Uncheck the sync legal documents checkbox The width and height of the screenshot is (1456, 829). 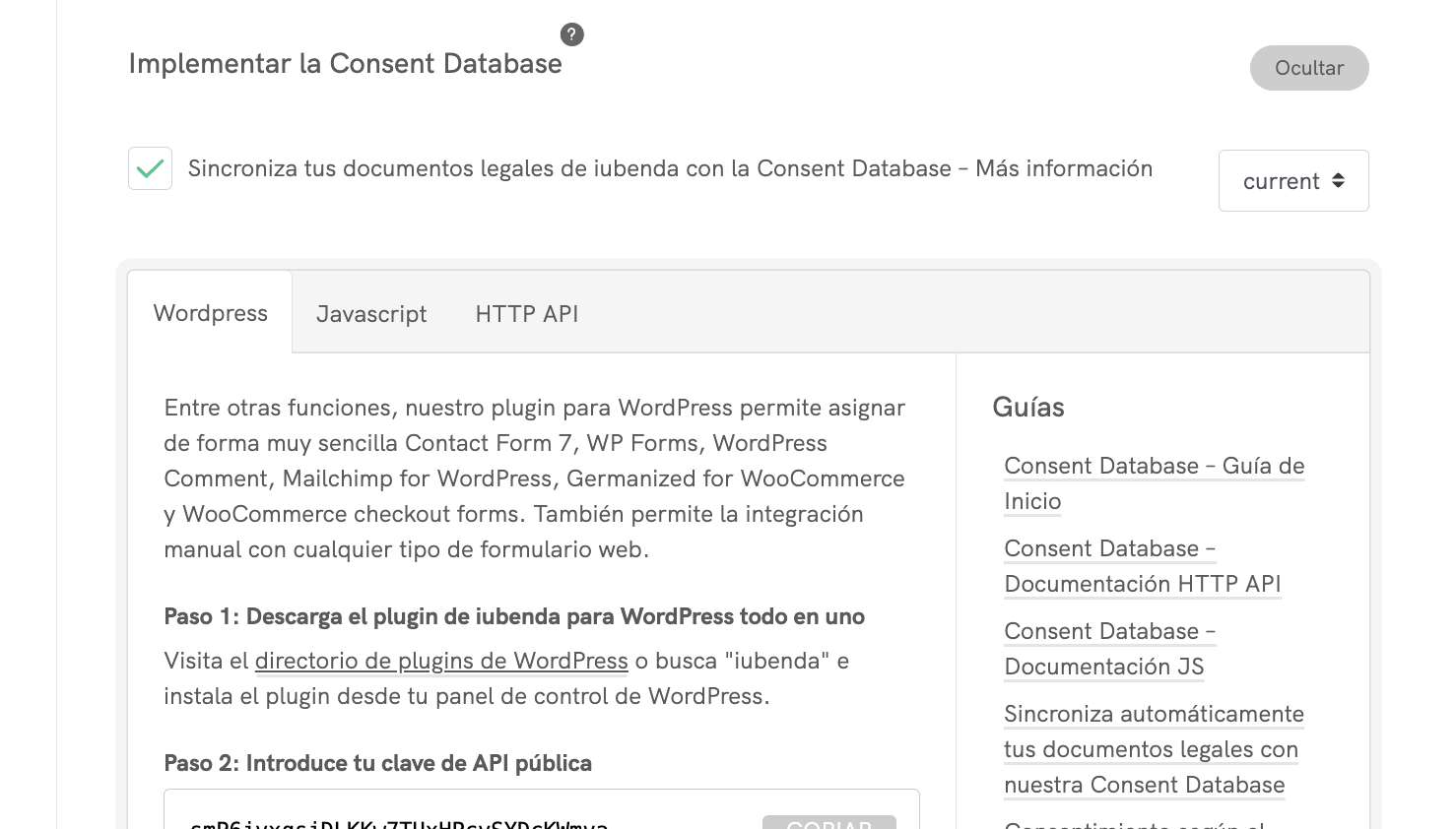pyautogui.click(x=150, y=168)
